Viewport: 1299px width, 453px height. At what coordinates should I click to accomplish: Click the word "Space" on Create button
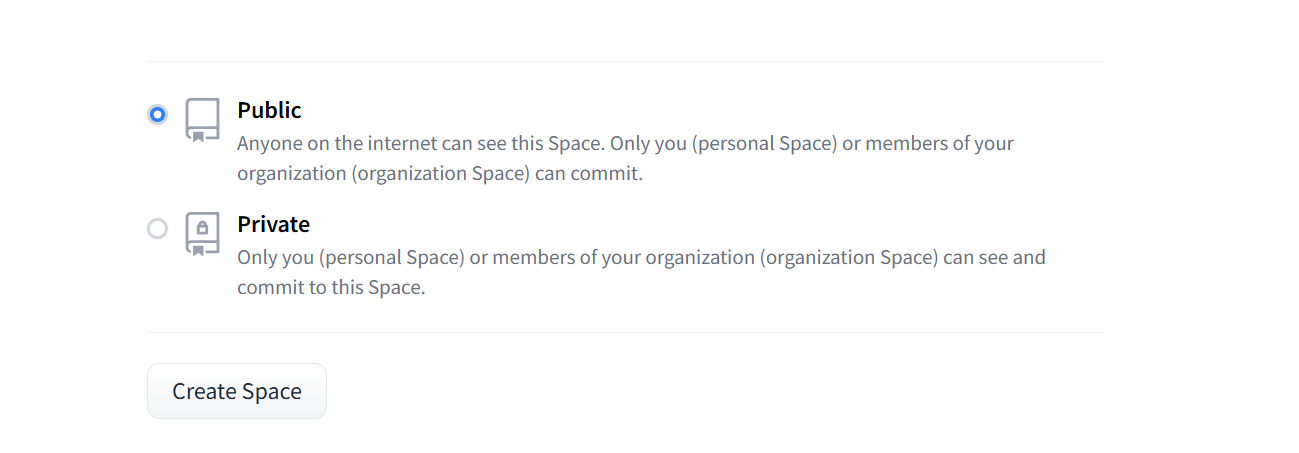pos(271,391)
